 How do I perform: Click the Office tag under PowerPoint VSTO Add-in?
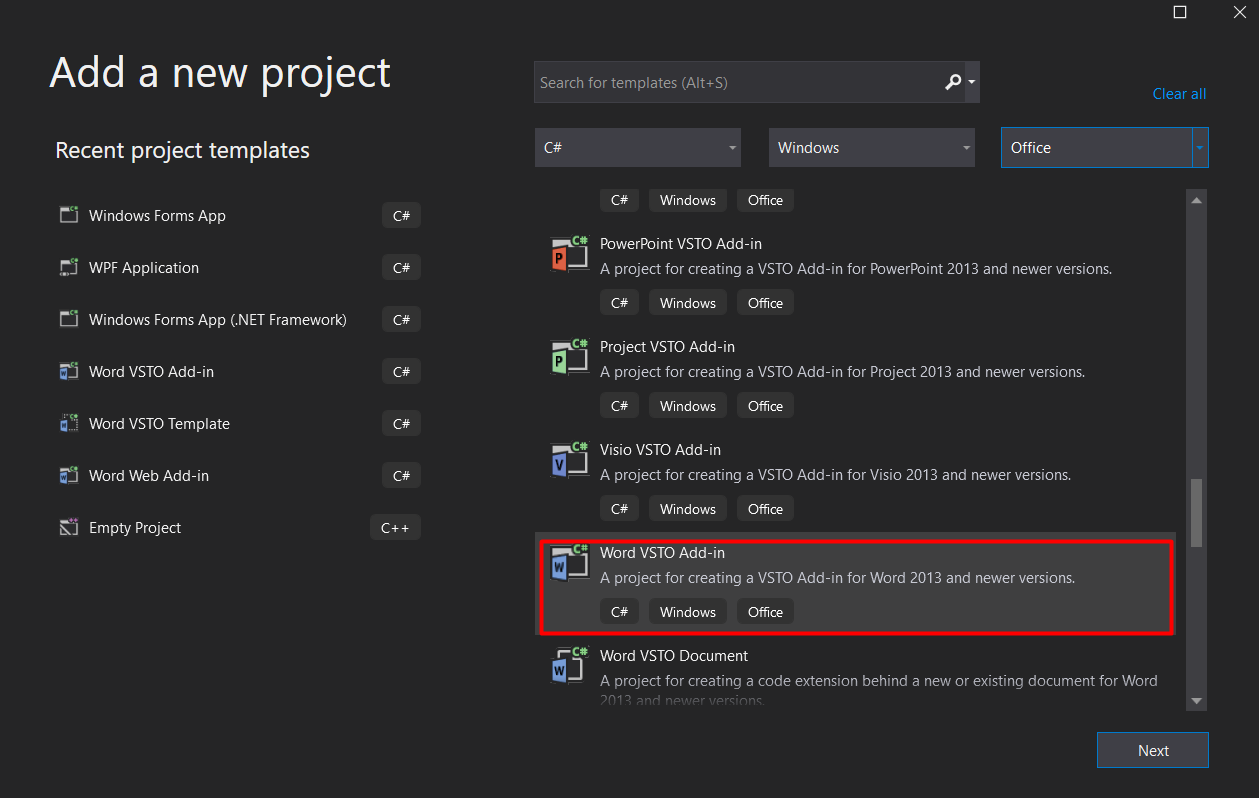click(x=765, y=303)
